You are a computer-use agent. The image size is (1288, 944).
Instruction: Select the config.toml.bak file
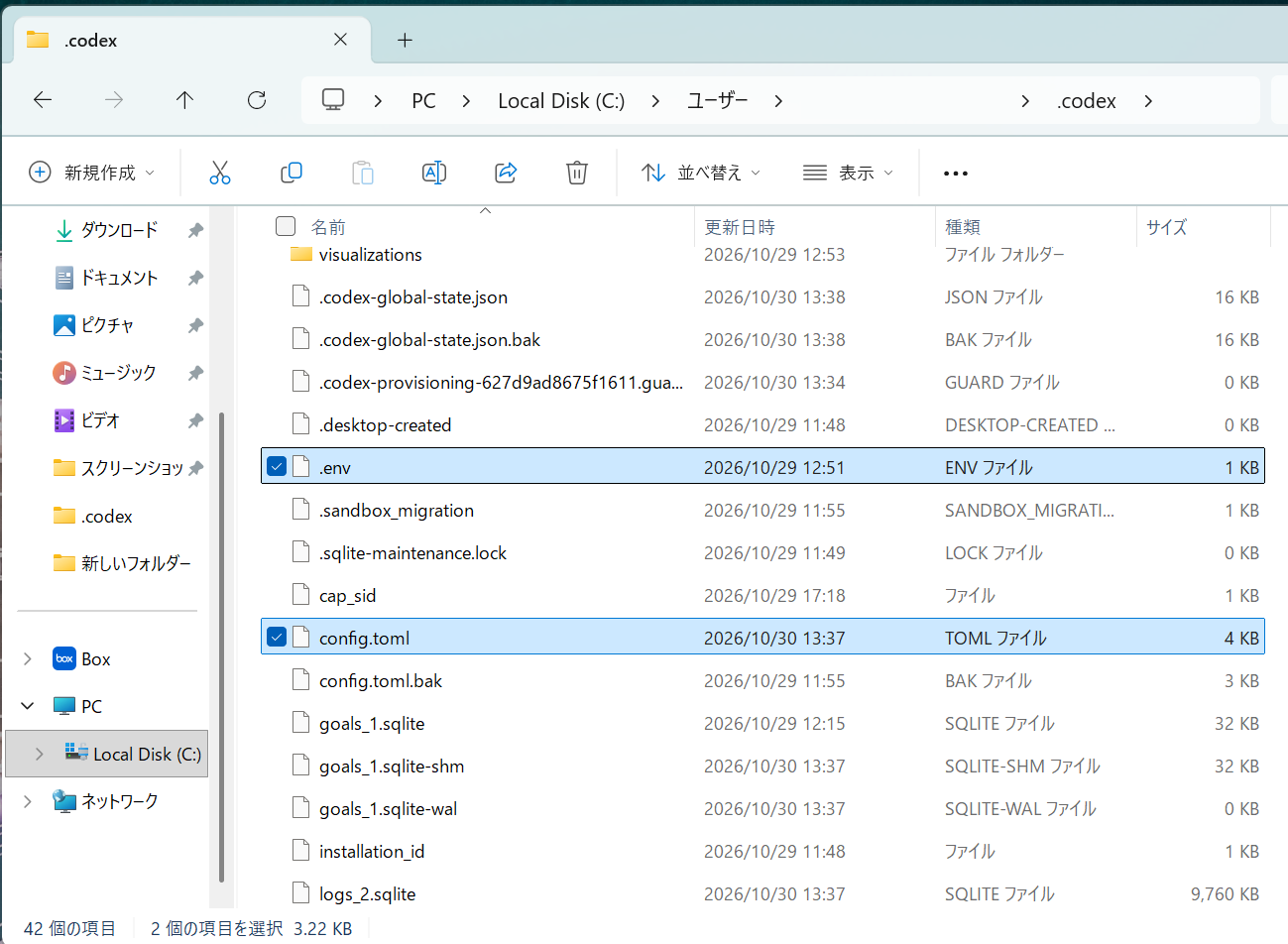(x=762, y=680)
